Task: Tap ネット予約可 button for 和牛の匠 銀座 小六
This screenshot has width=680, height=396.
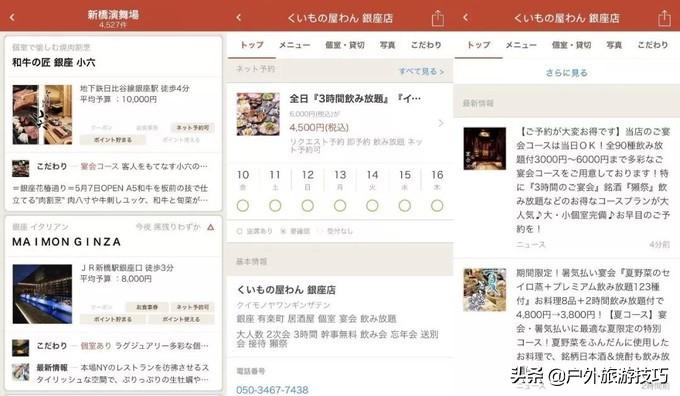Action: (x=193, y=128)
